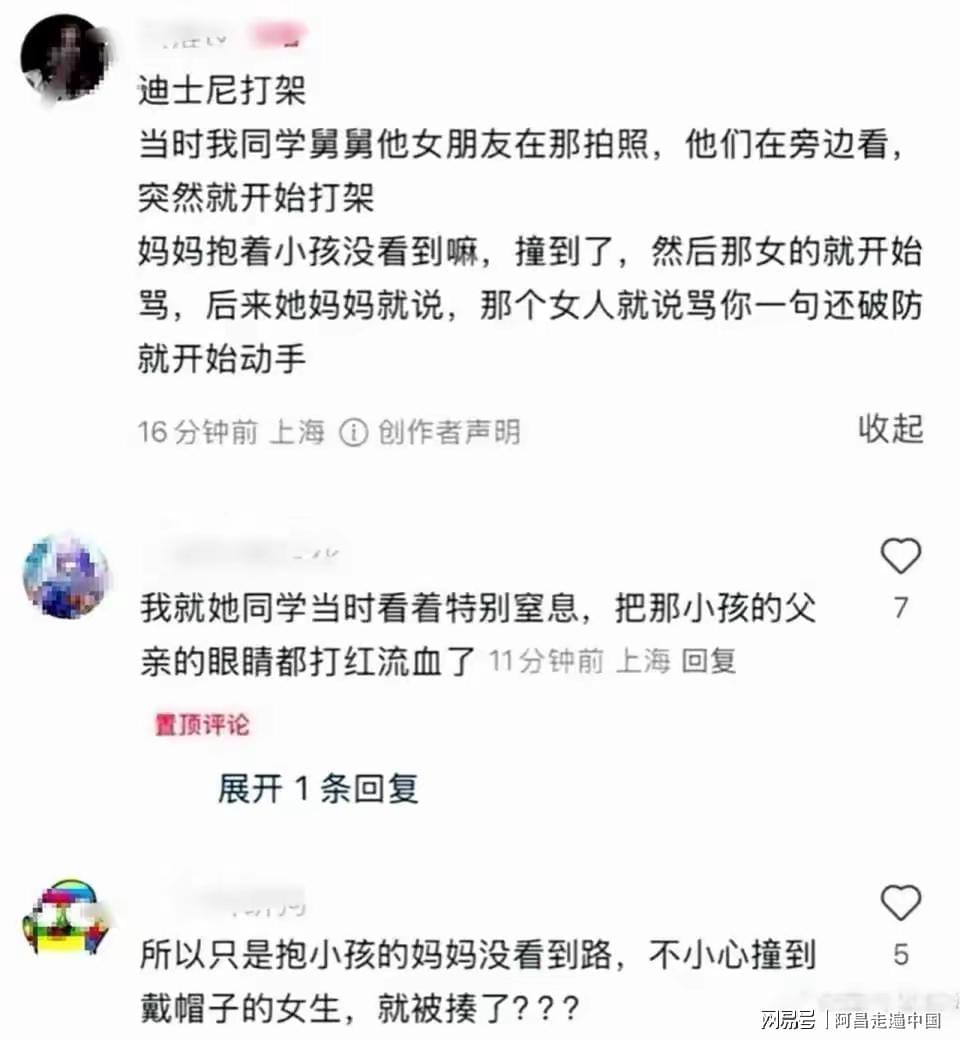Tap the 5 like count
960x1040 pixels.
tap(900, 954)
